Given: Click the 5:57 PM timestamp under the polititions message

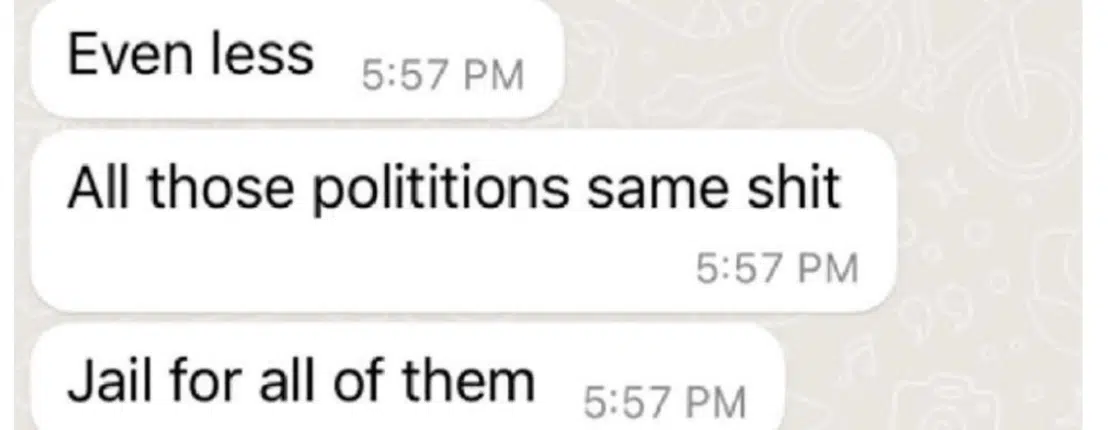Looking at the screenshot, I should coord(777,269).
